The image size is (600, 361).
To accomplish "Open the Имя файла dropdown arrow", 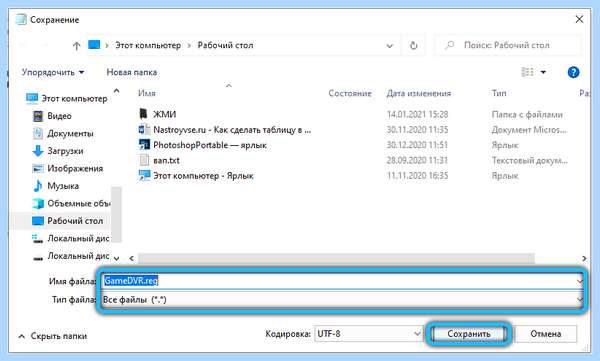I will tap(579, 281).
